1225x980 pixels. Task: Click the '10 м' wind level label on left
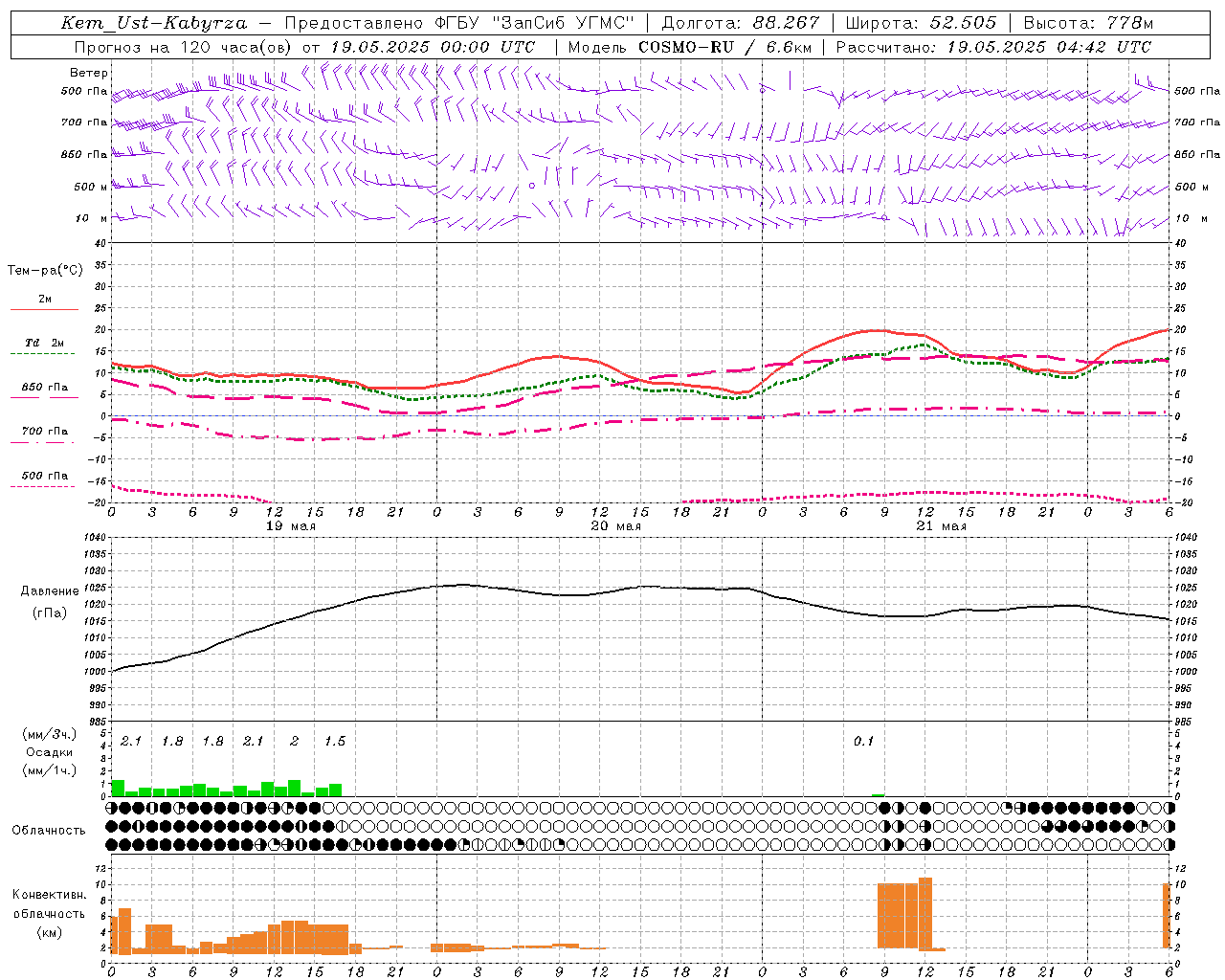coord(92,219)
